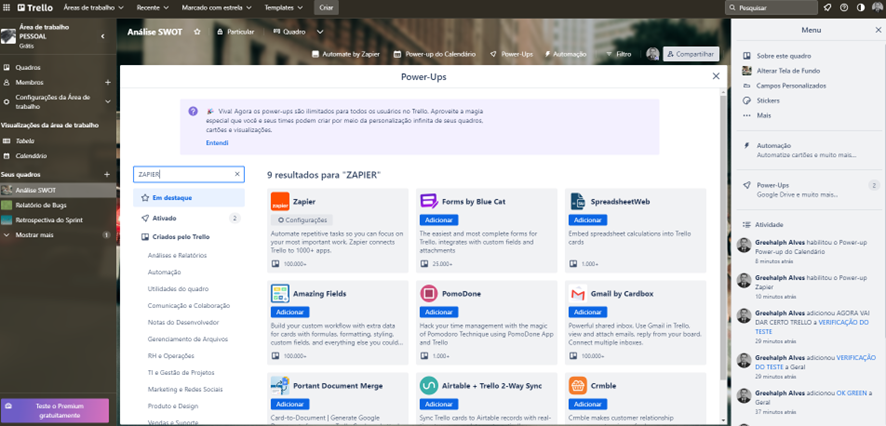Open Alterar Tela de Fundo option
Image resolution: width=886 pixels, height=426 pixels.
[x=788, y=71]
